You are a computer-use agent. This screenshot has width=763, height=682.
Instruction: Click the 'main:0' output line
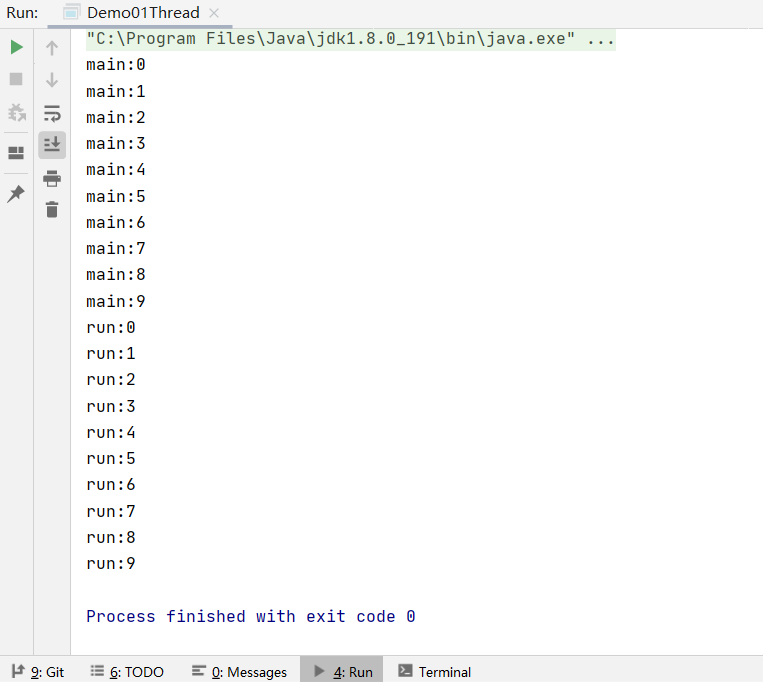pyautogui.click(x=116, y=65)
